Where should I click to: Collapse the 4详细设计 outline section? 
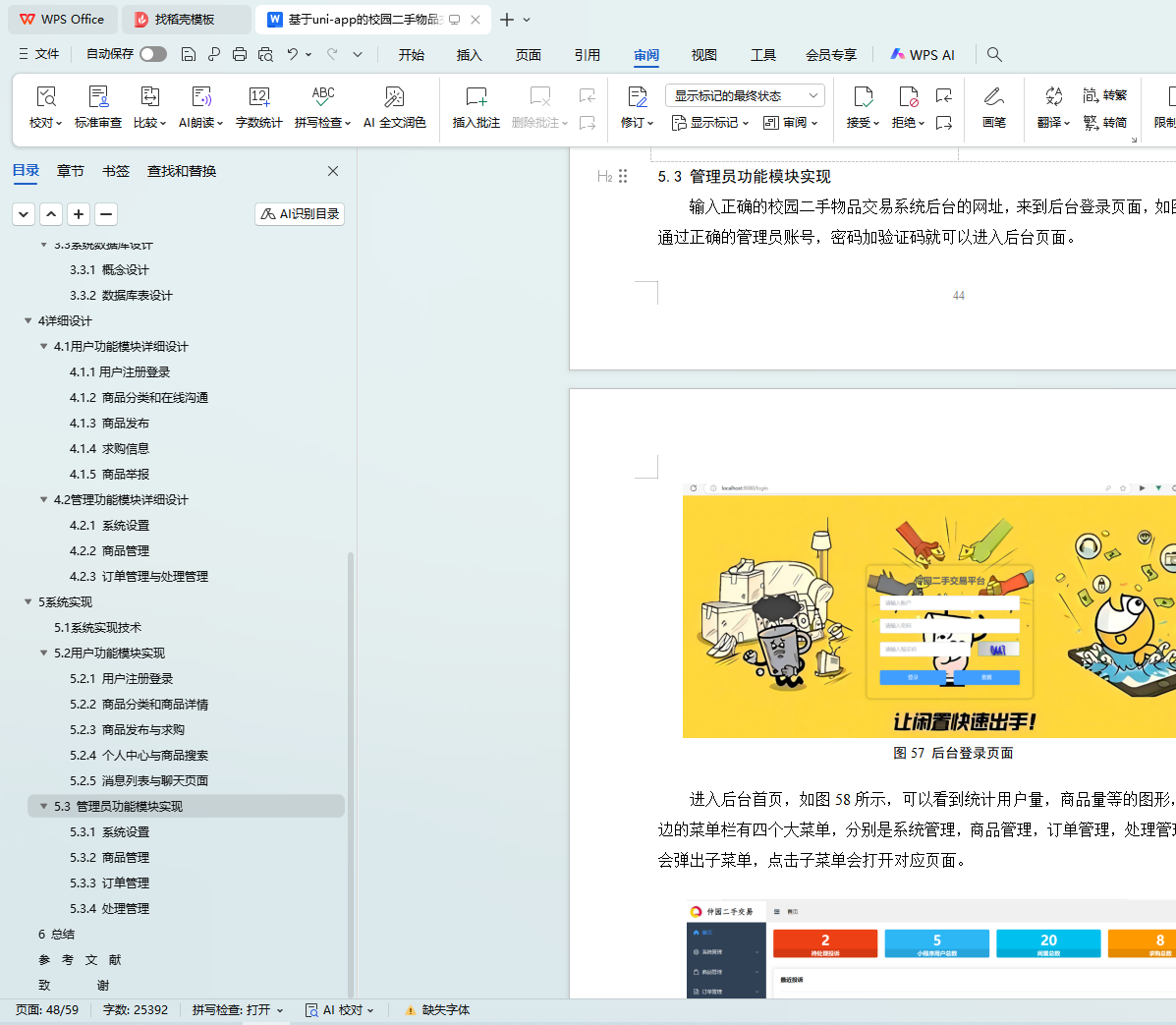pyautogui.click(x=28, y=320)
